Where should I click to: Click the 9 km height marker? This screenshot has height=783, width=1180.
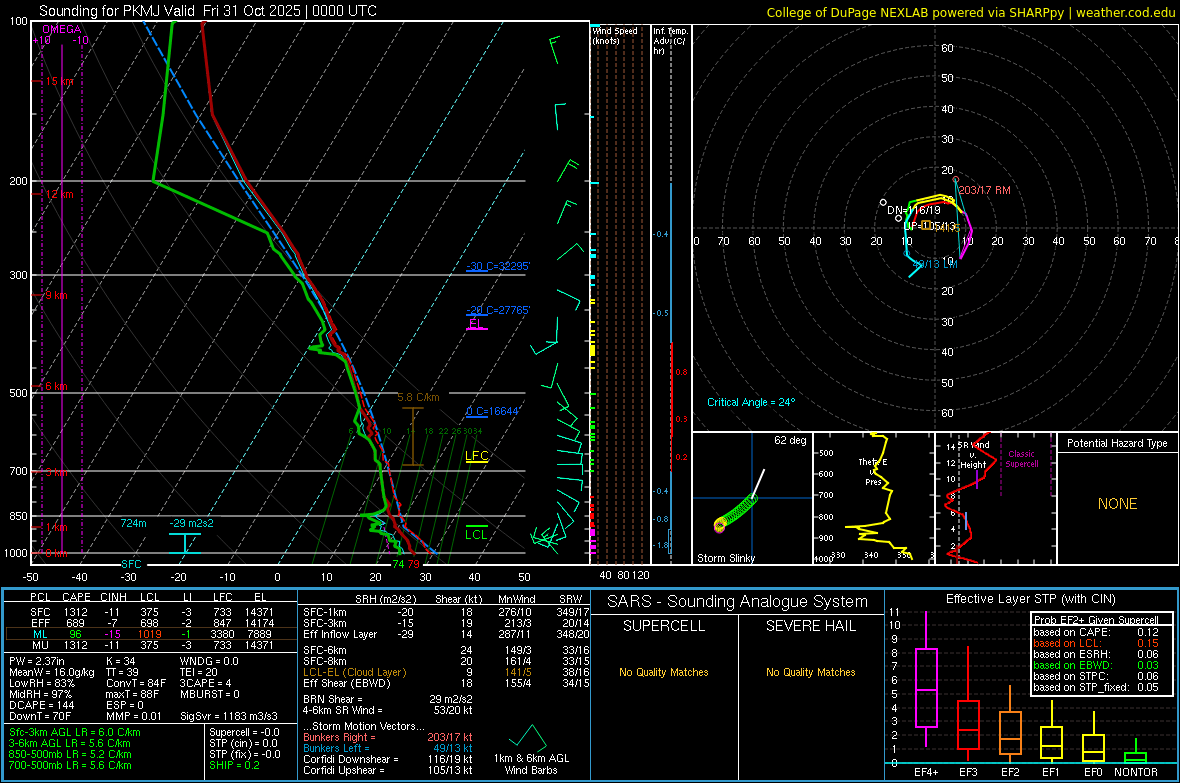tap(56, 295)
